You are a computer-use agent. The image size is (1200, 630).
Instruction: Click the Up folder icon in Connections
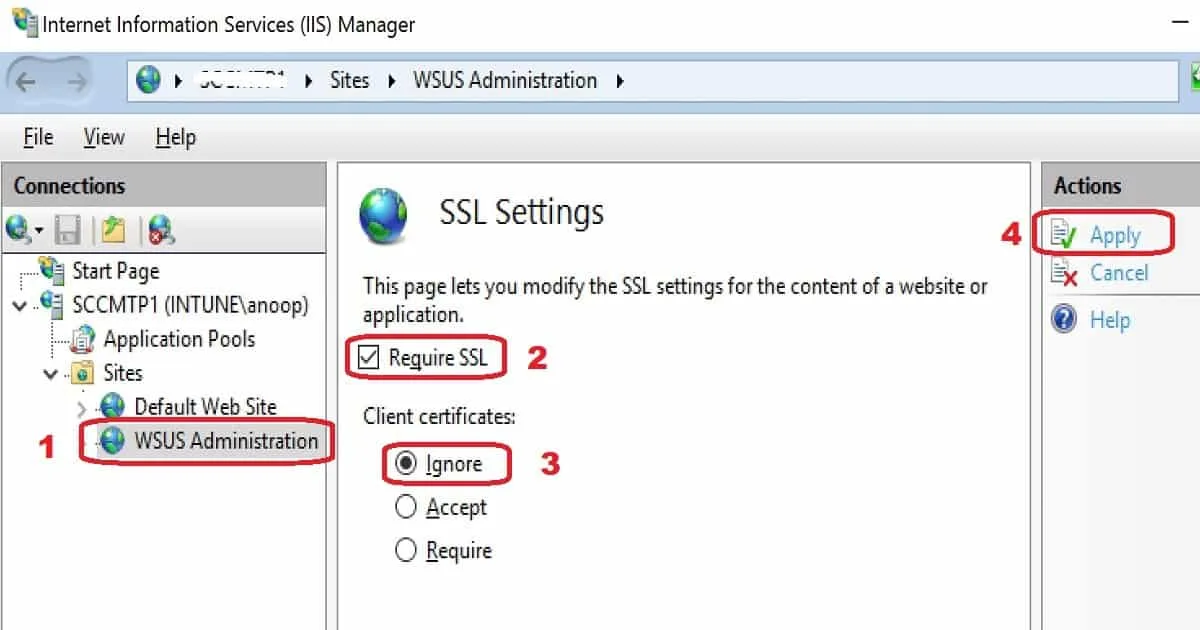113,231
